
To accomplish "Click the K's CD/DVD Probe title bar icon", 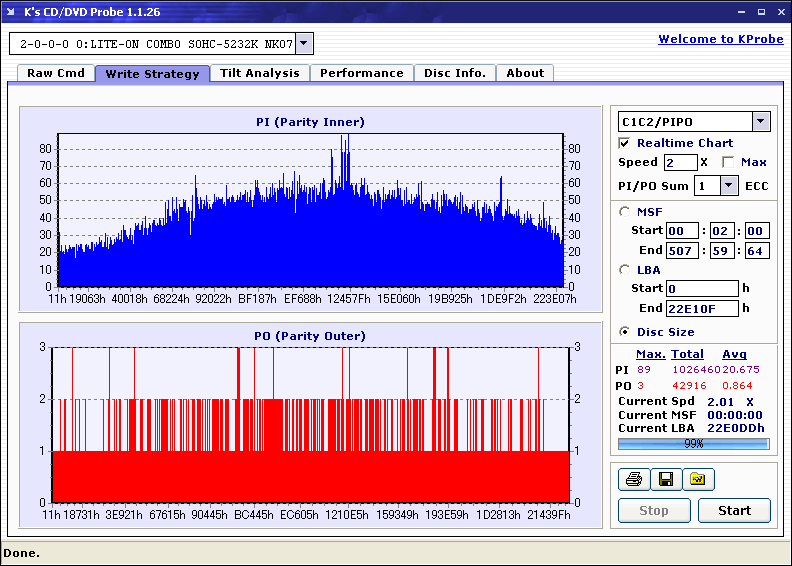I will coord(12,12).
